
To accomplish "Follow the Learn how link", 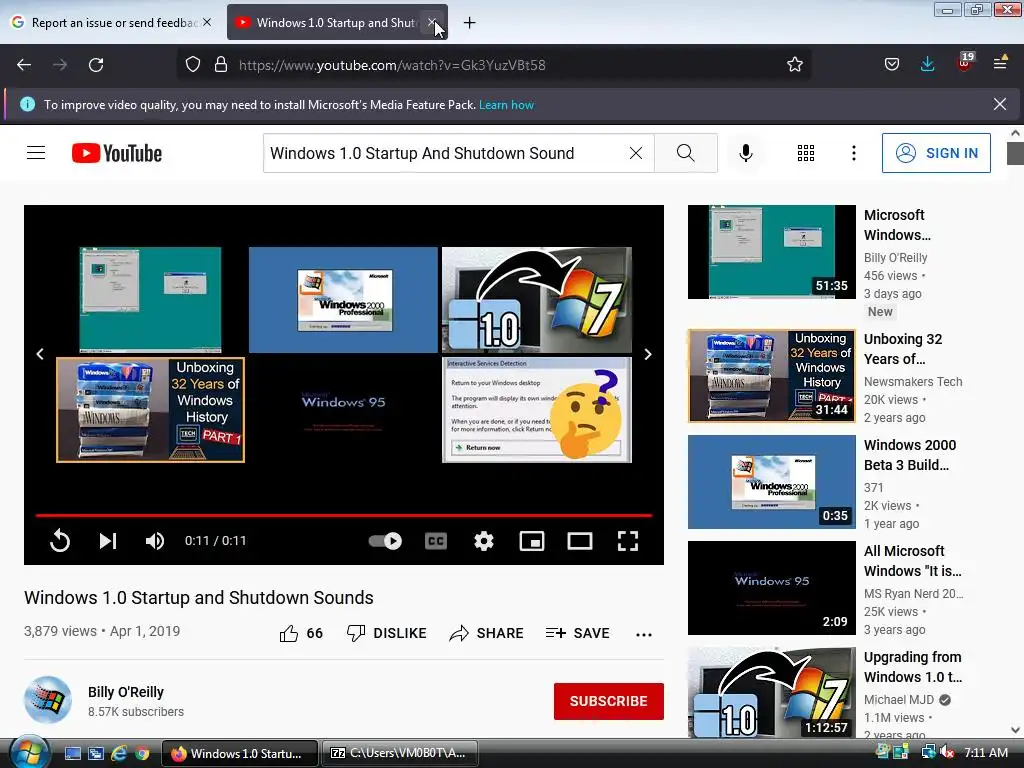I will [506, 104].
